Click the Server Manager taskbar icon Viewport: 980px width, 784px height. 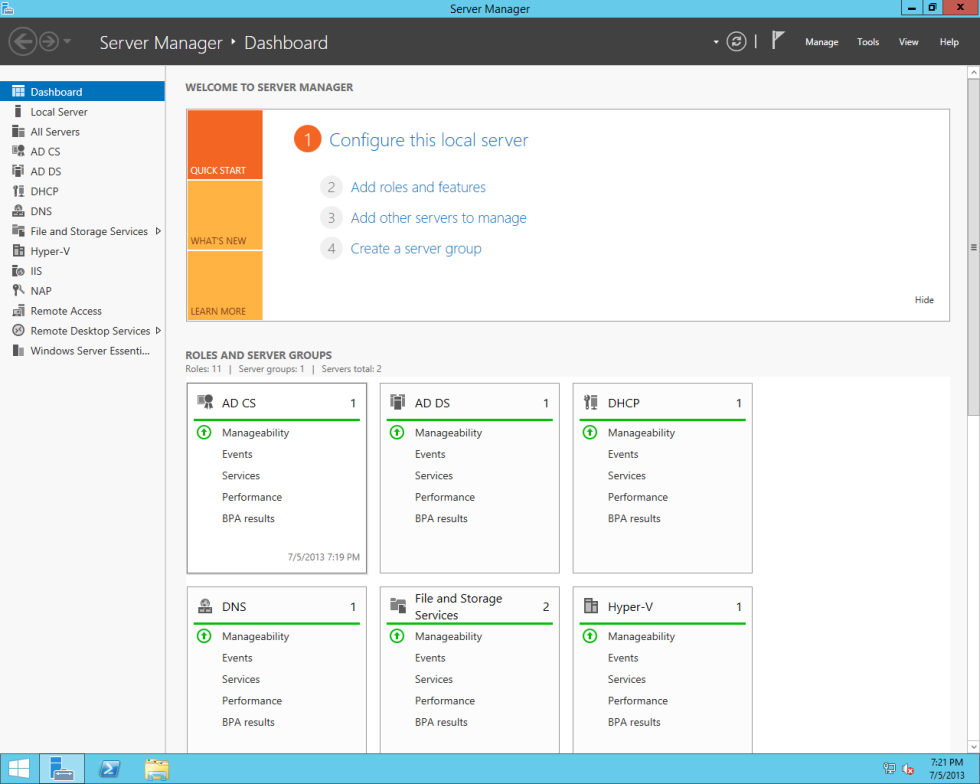[x=62, y=769]
